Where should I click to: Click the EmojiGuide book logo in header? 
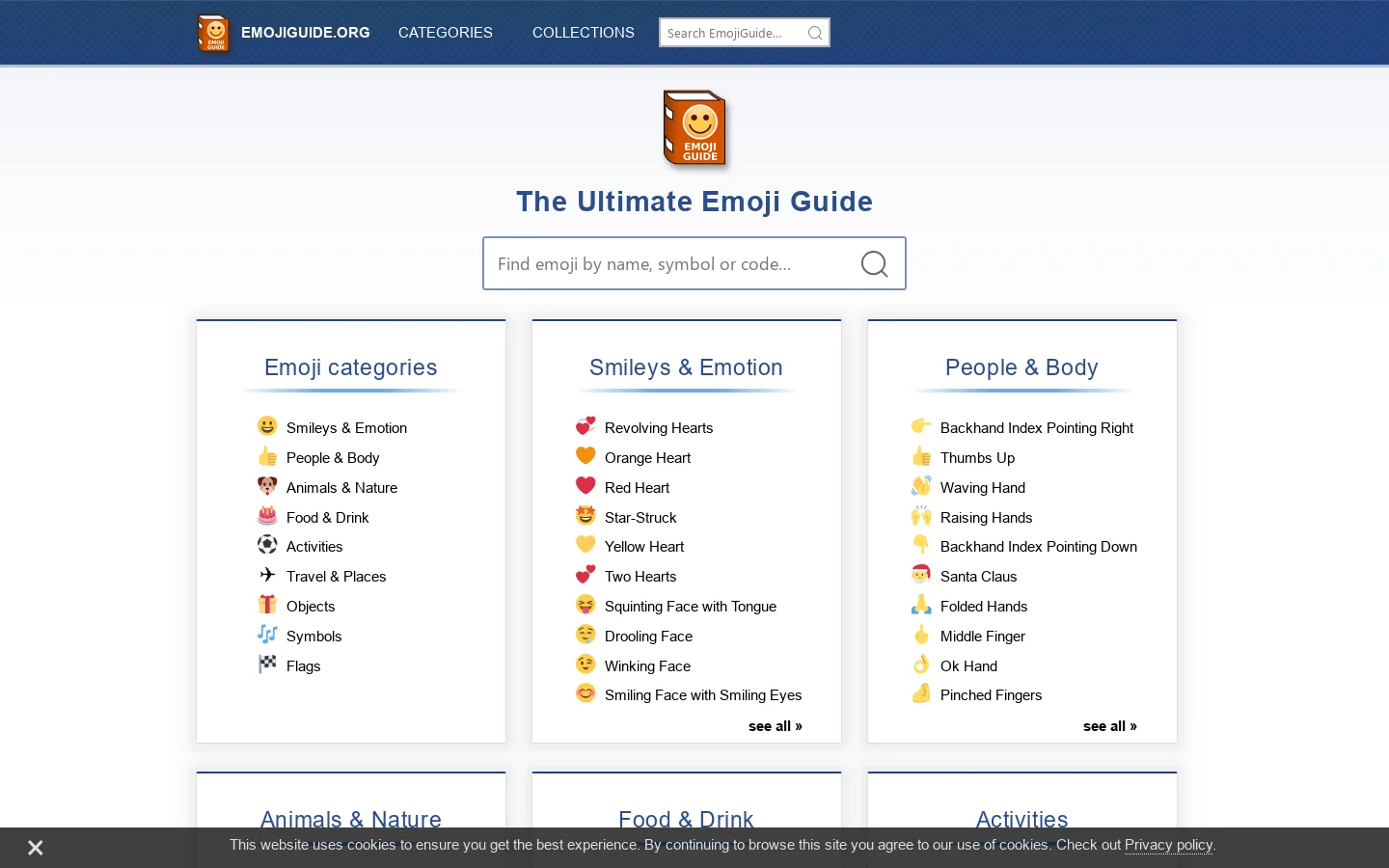pos(214,34)
